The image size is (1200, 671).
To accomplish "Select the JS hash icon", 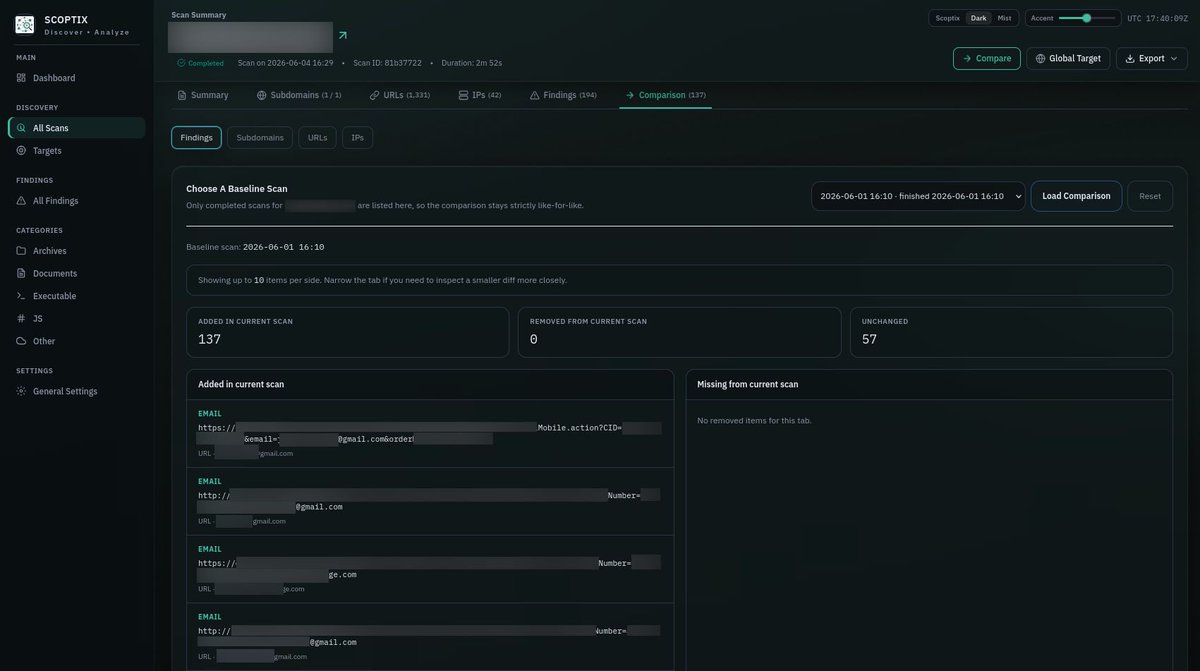I will [x=22, y=319].
